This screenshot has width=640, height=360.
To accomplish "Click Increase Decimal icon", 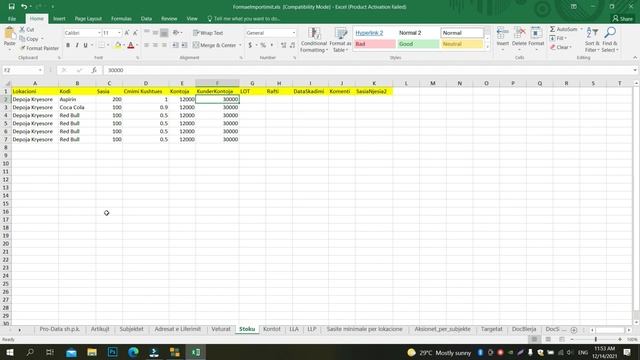I will [283, 45].
